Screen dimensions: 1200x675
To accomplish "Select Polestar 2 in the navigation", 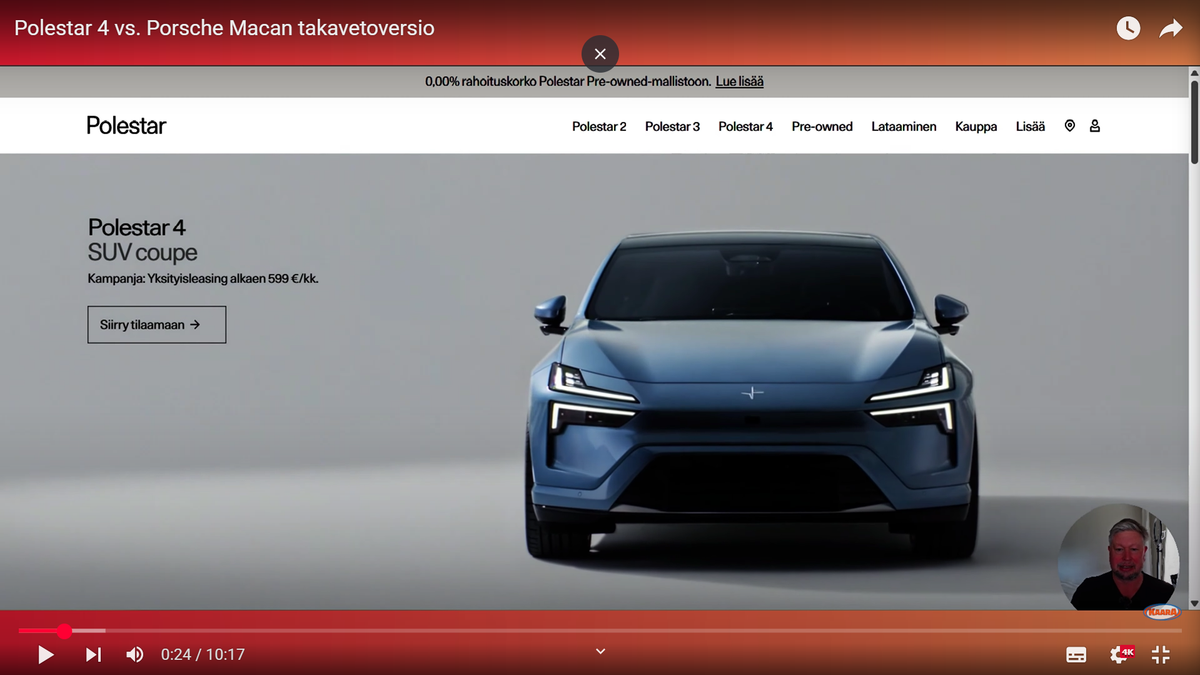I will coord(599,126).
